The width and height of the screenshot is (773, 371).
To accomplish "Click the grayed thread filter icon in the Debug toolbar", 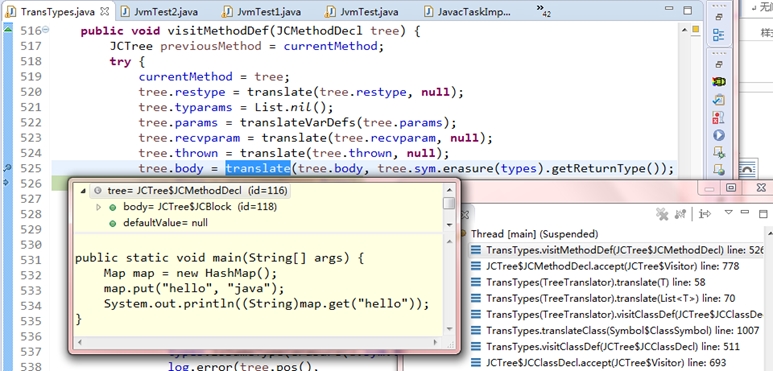I will pyautogui.click(x=680, y=214).
